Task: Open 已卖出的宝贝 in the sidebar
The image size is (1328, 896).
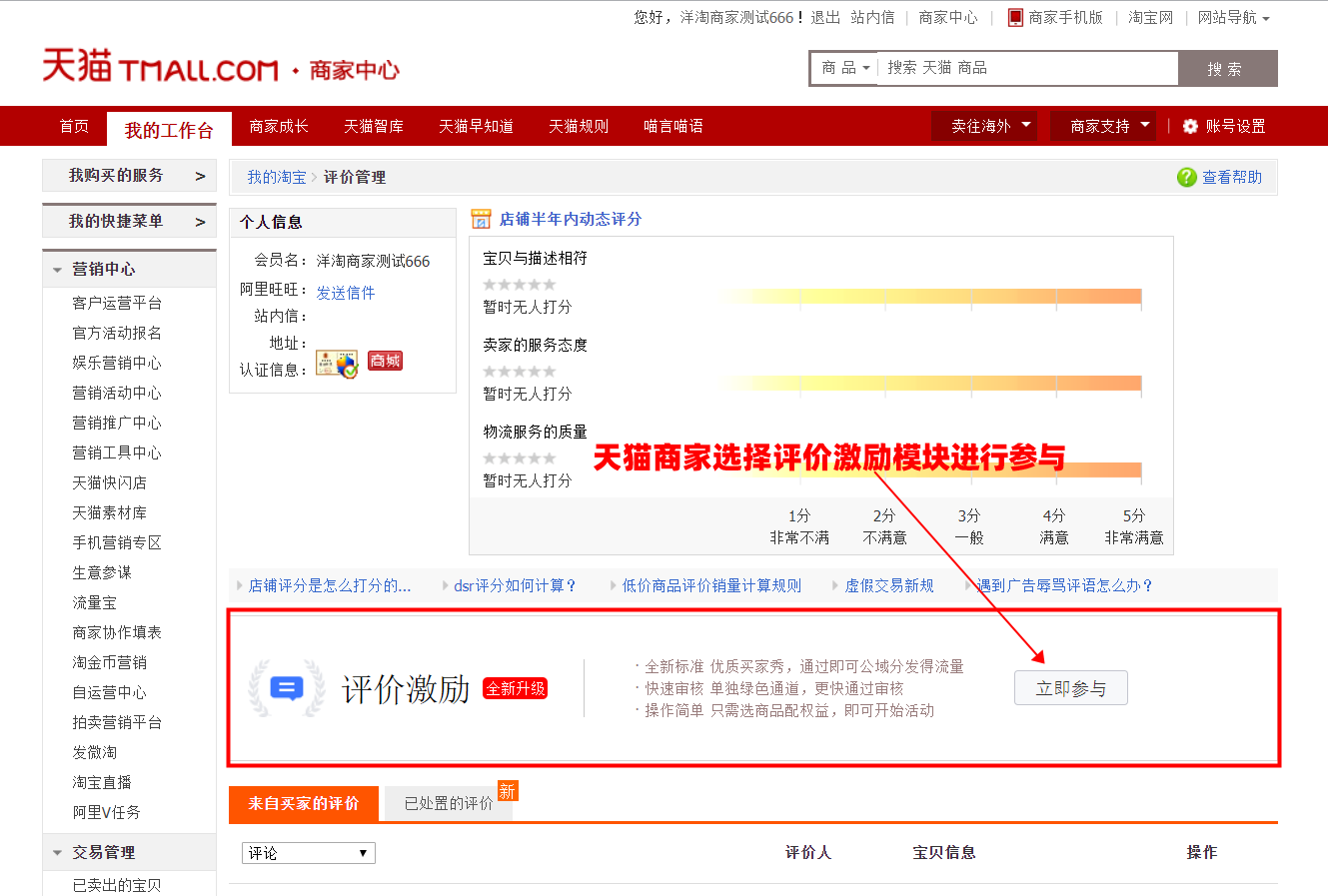Action: [x=117, y=885]
